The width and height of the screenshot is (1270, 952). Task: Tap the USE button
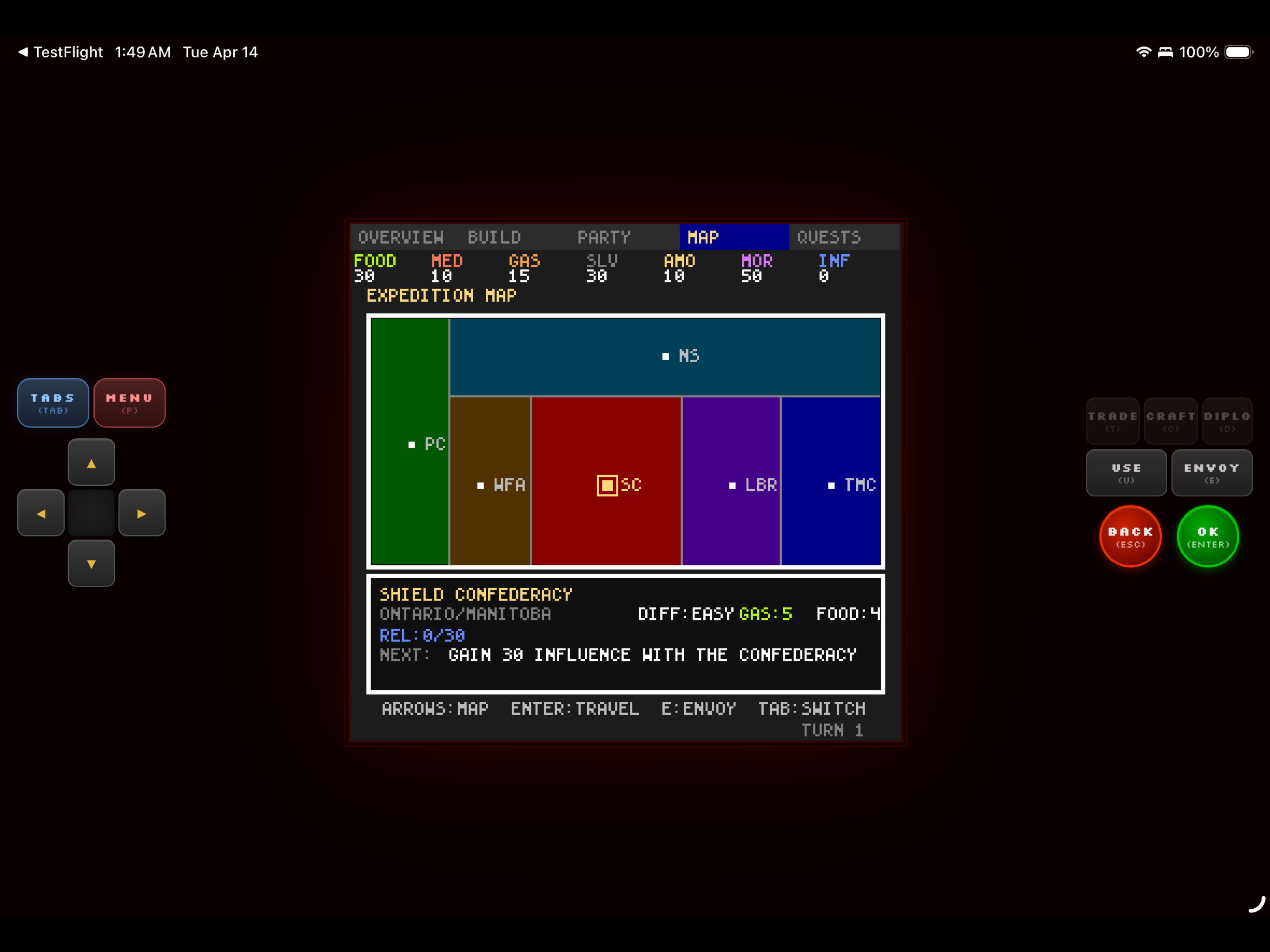[x=1125, y=473]
